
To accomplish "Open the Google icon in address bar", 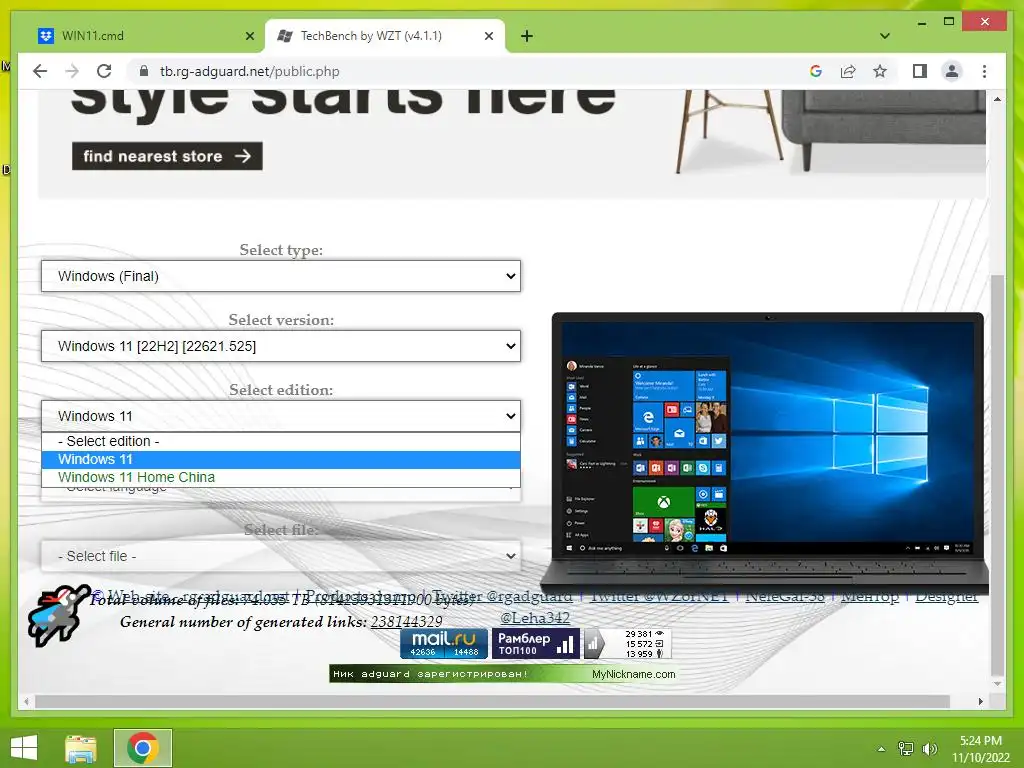I will coord(816,71).
